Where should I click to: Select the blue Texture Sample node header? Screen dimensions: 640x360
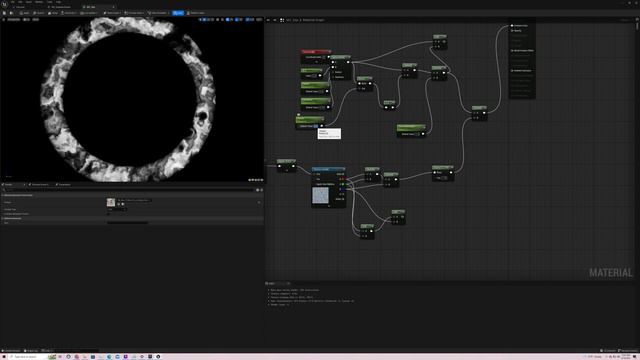click(x=329, y=169)
